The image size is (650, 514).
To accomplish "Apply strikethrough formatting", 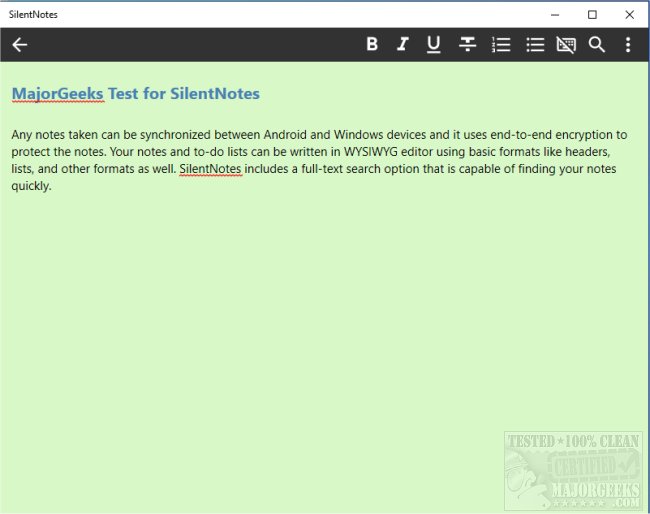I will coord(467,44).
